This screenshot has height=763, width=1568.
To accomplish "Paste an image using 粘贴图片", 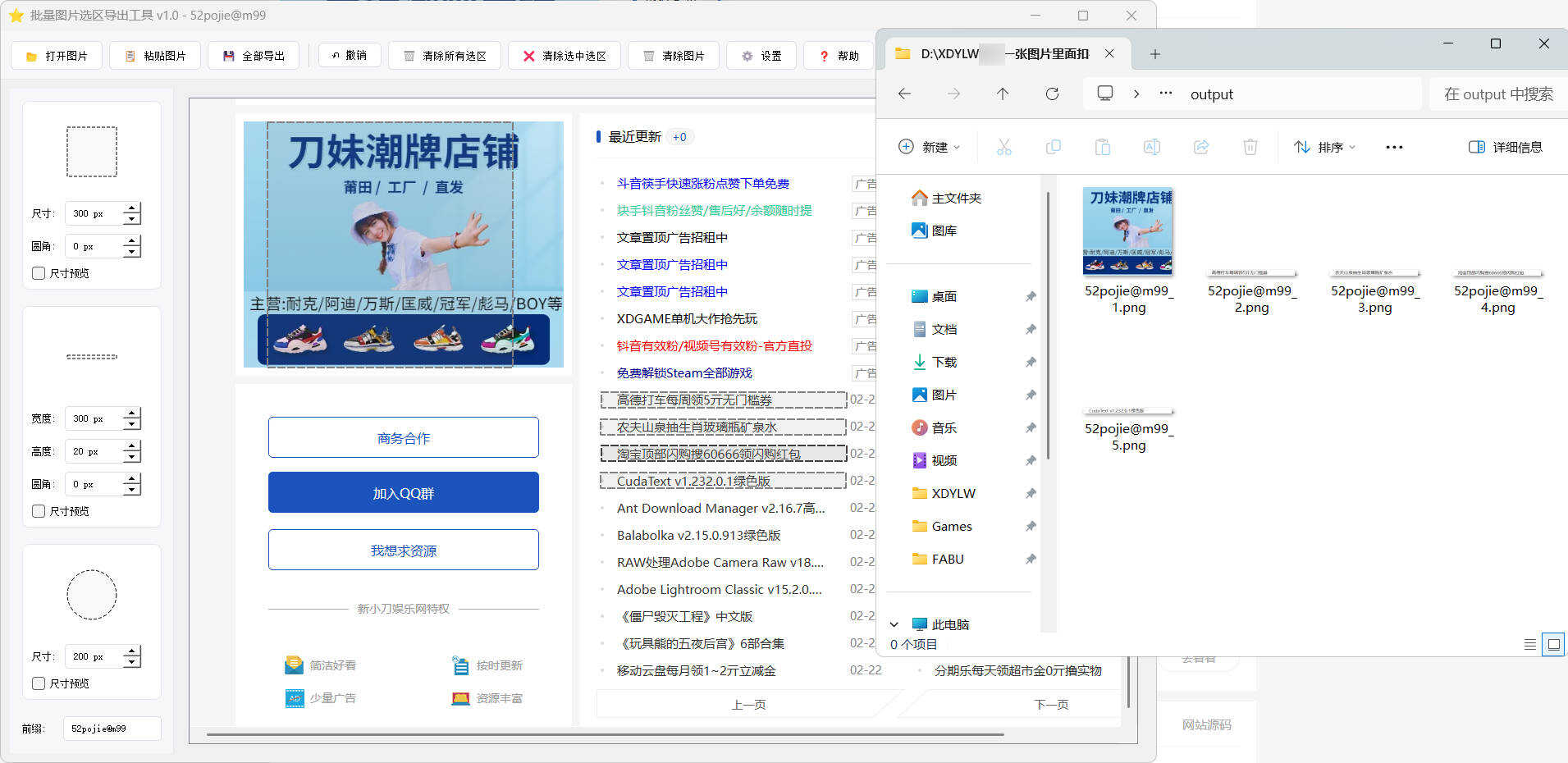I will (154, 55).
